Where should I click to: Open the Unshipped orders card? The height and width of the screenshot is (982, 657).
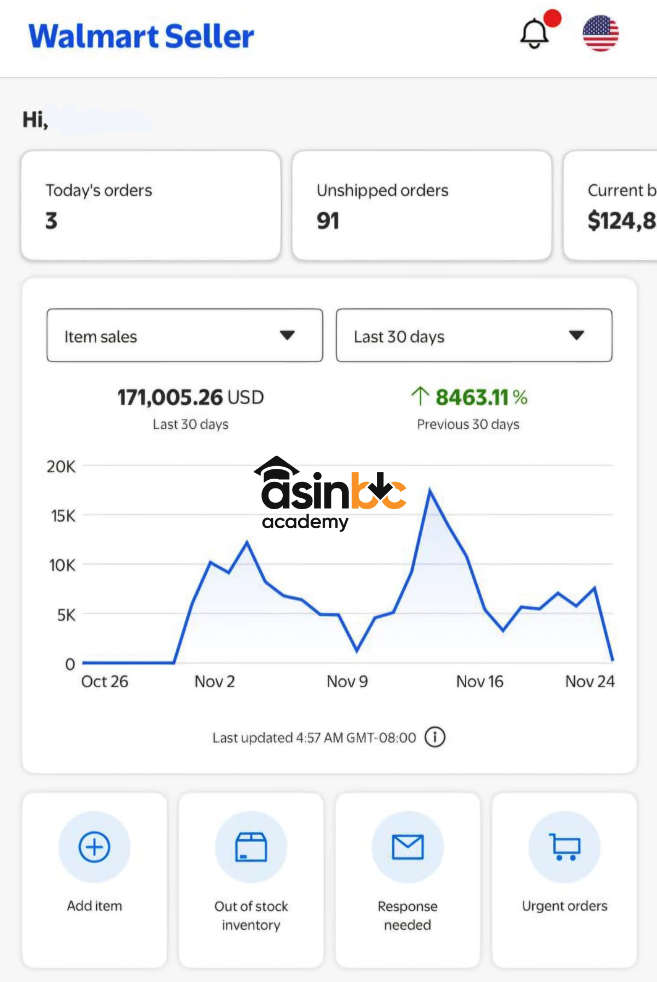point(421,205)
